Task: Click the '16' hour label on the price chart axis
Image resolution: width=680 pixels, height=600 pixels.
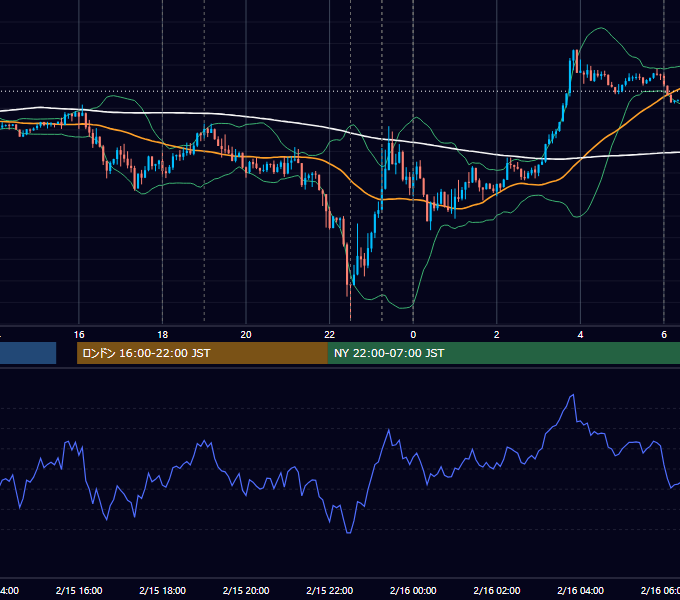Action: tap(79, 335)
